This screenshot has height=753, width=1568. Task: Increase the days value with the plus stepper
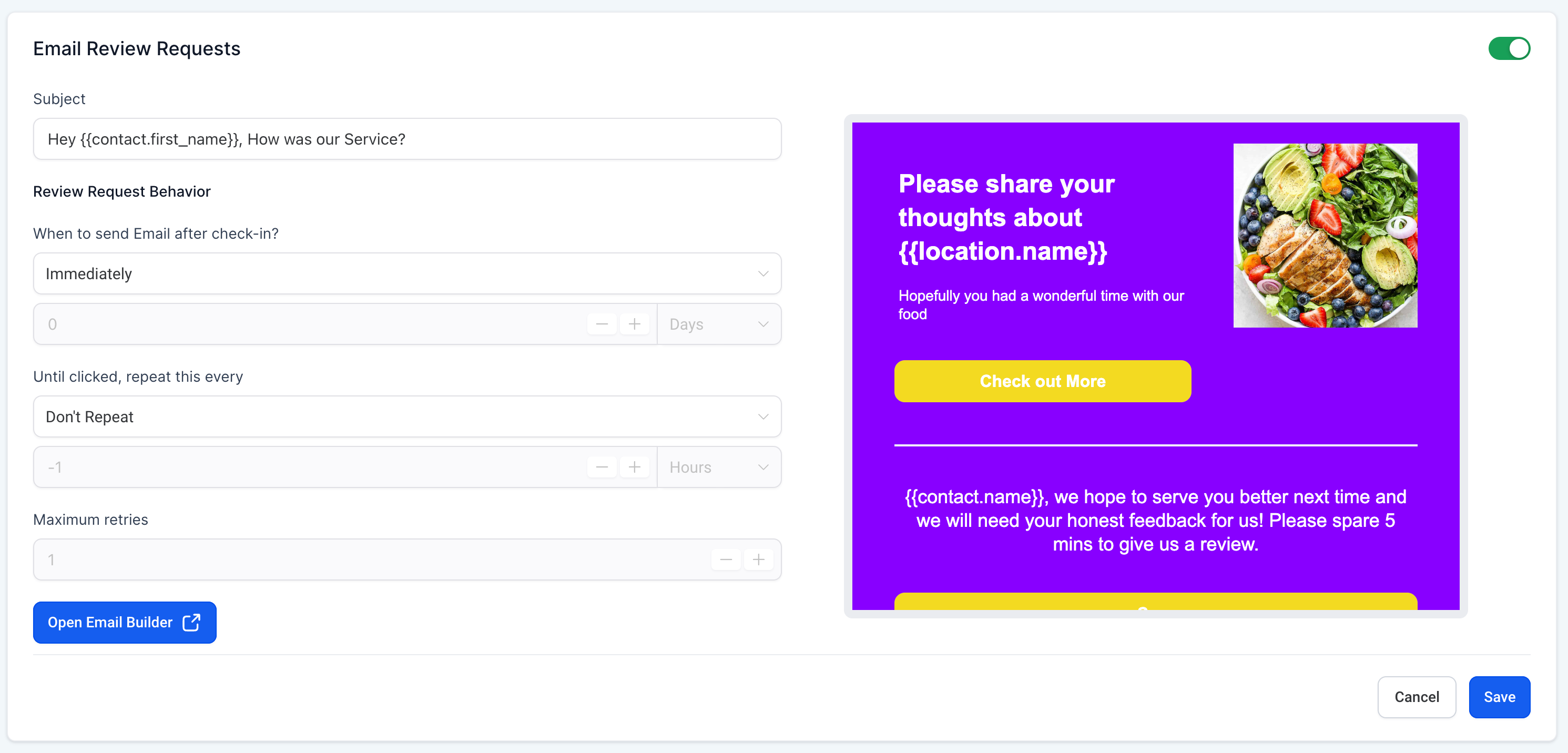point(635,323)
